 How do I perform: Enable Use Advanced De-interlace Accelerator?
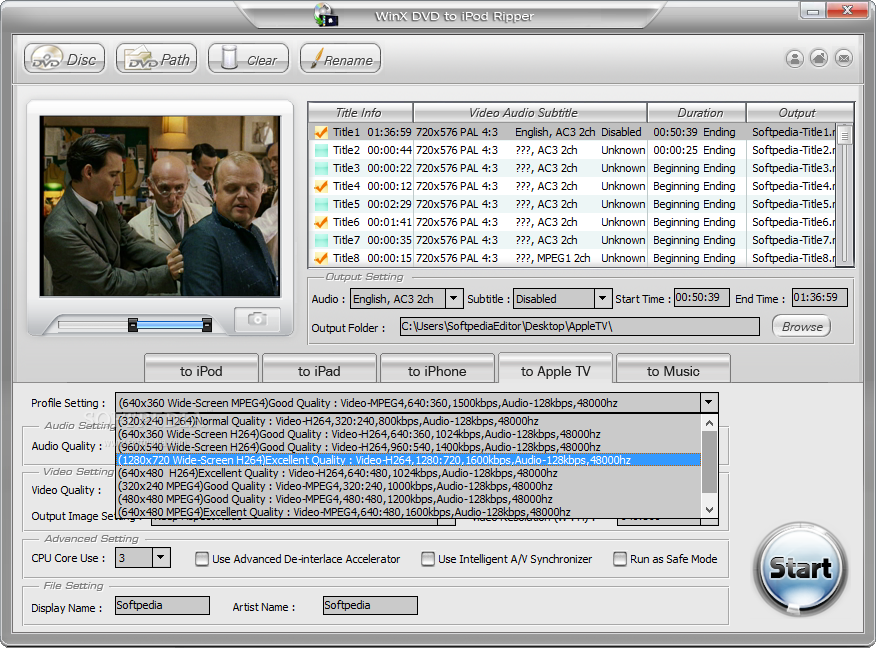(x=202, y=559)
